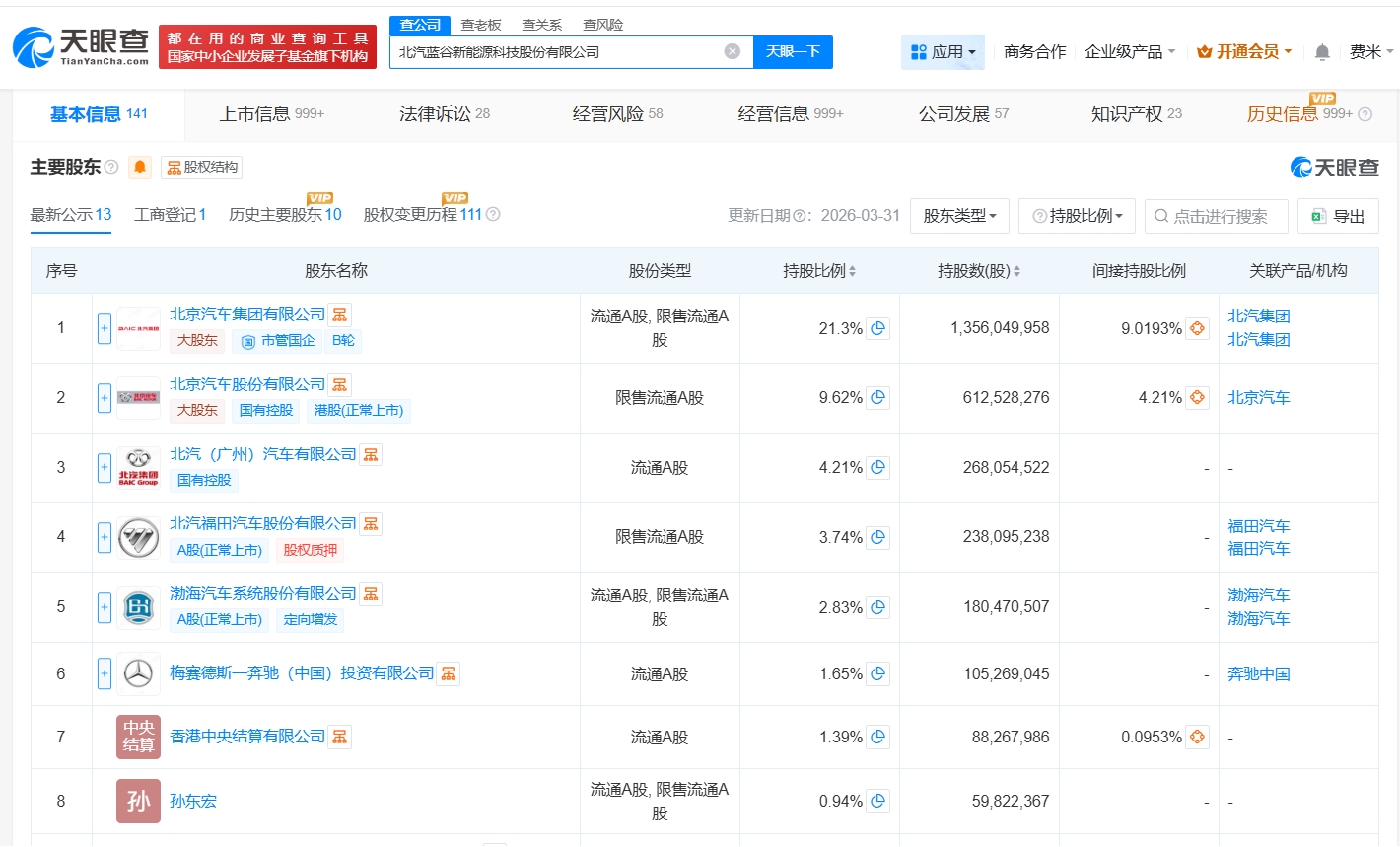Open 费米 account dropdown
This screenshot has width=1400, height=847.
[x=1371, y=52]
